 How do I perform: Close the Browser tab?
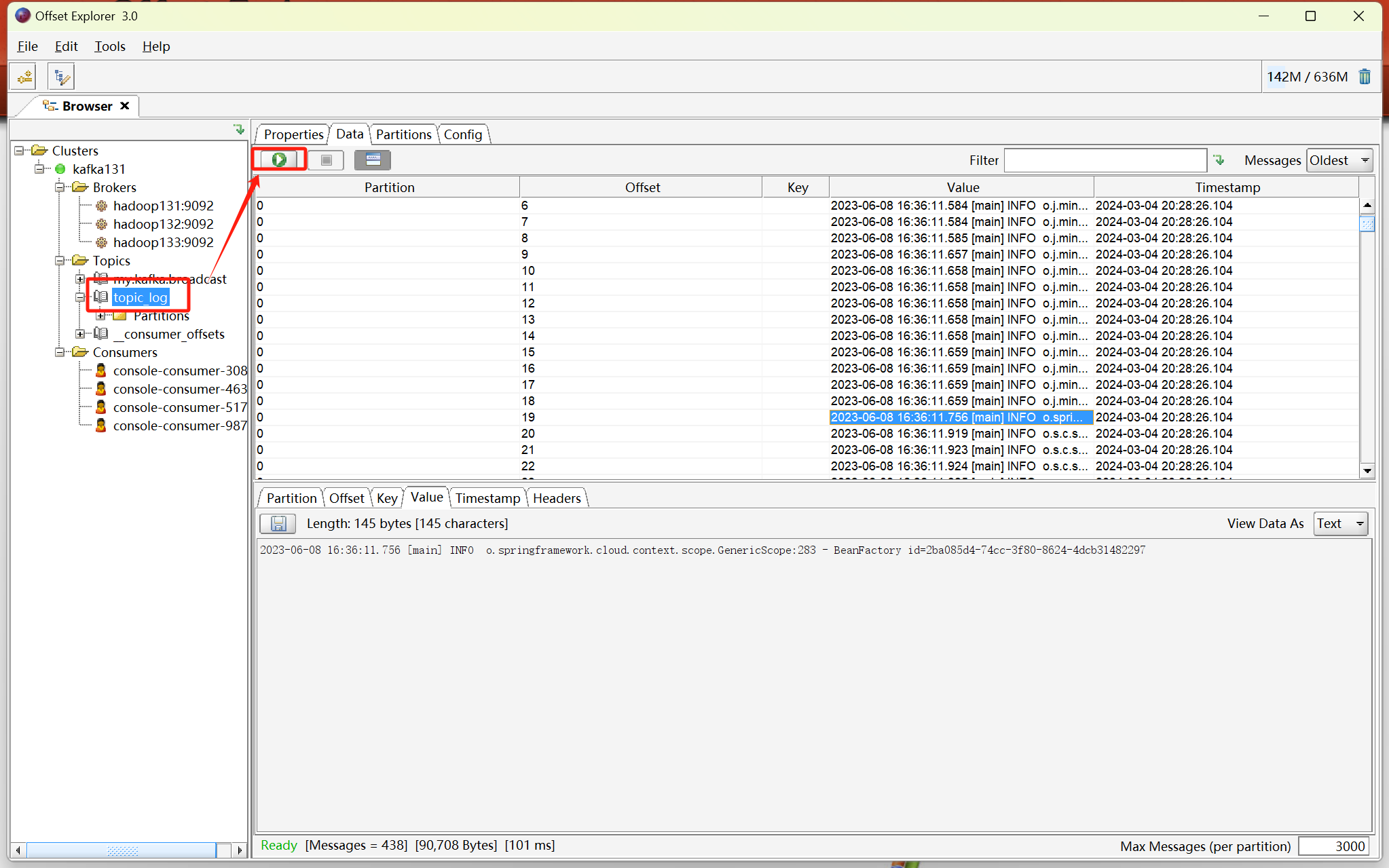point(125,106)
